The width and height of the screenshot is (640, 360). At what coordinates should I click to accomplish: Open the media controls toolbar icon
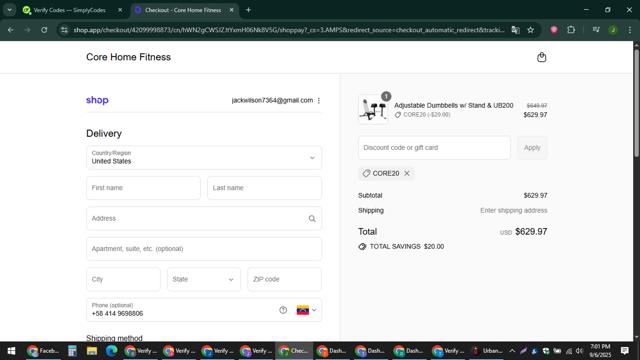click(596, 30)
